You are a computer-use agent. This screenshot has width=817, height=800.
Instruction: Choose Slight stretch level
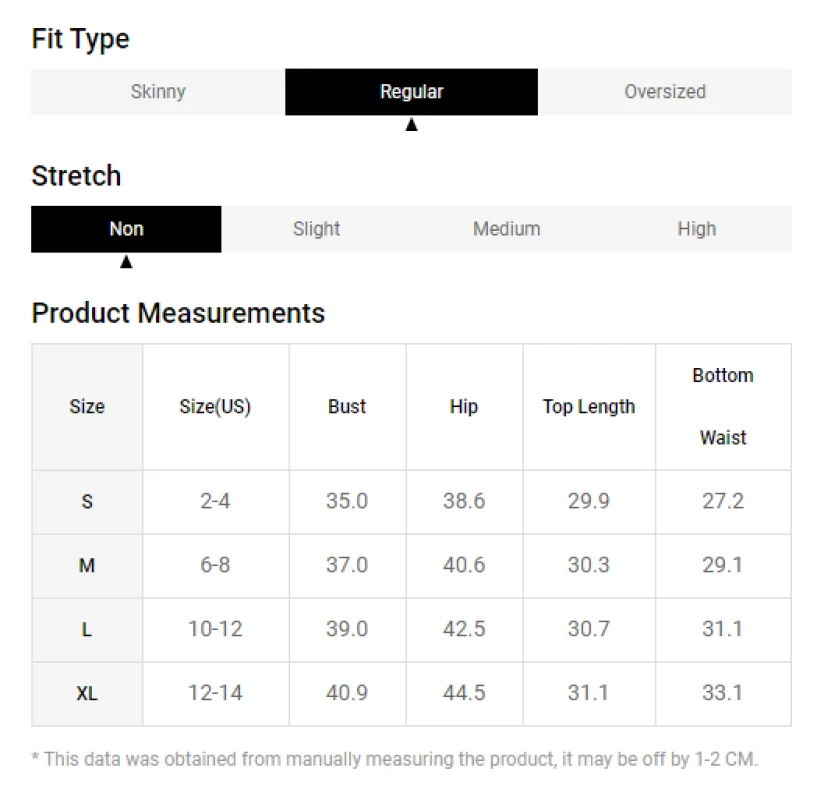[x=316, y=229]
